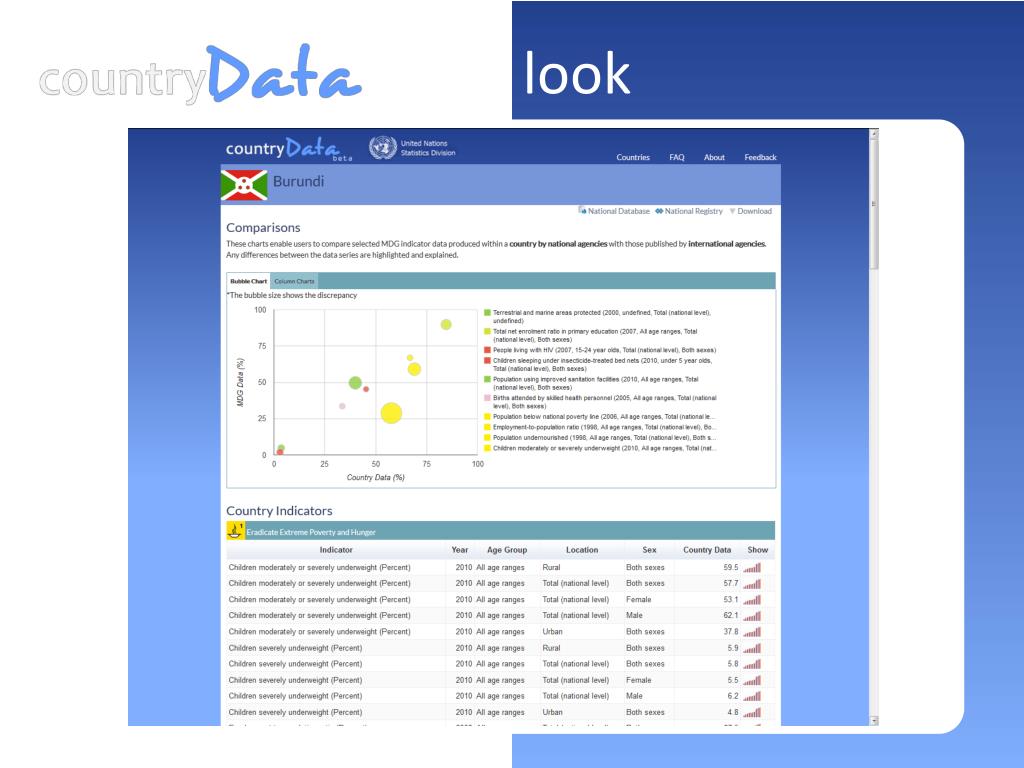Switch to the Column Charts tab
The image size is (1024, 768).
(x=294, y=281)
